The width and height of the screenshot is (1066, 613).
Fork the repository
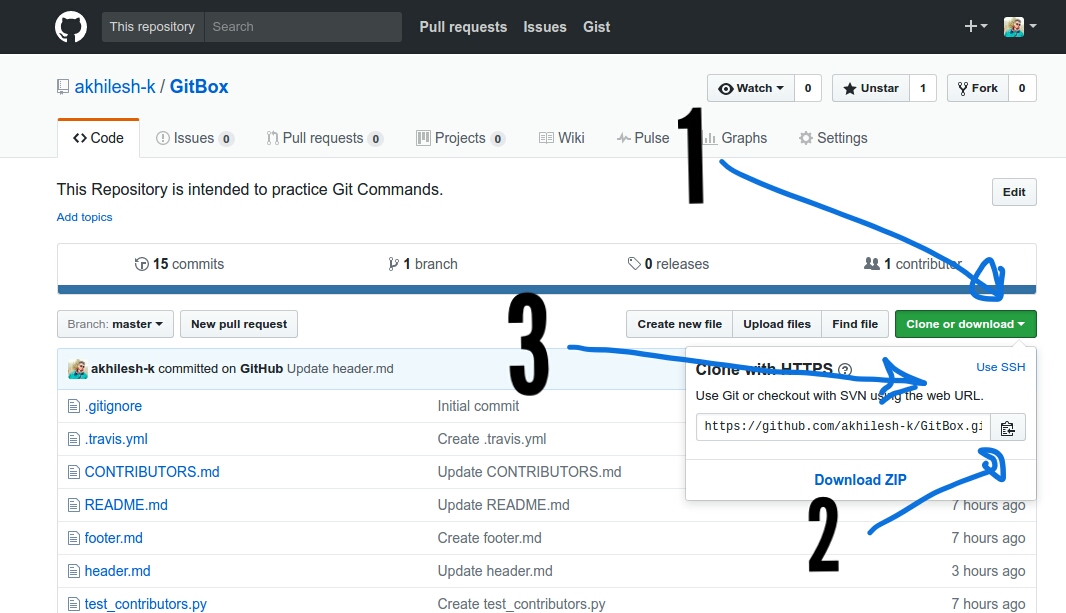978,88
